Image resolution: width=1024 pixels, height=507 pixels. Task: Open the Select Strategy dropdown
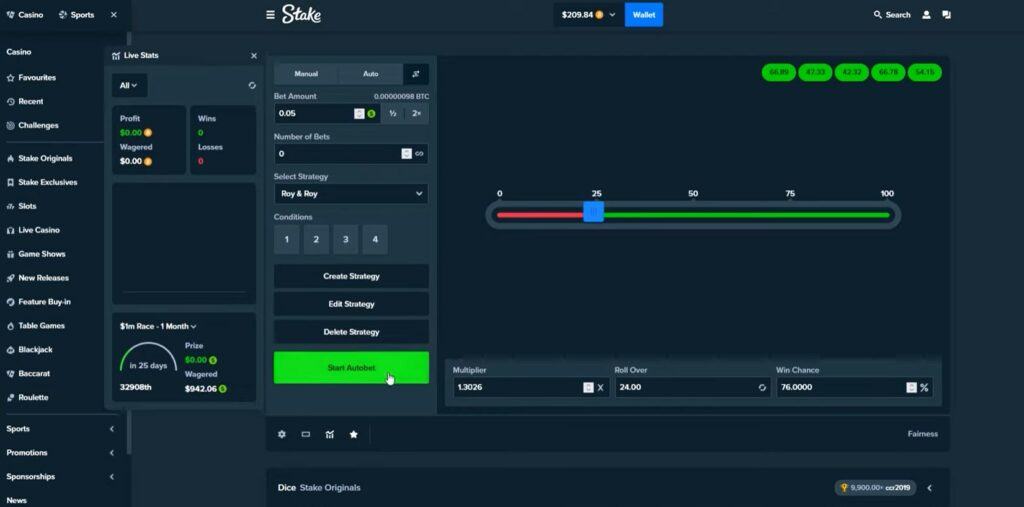(351, 194)
